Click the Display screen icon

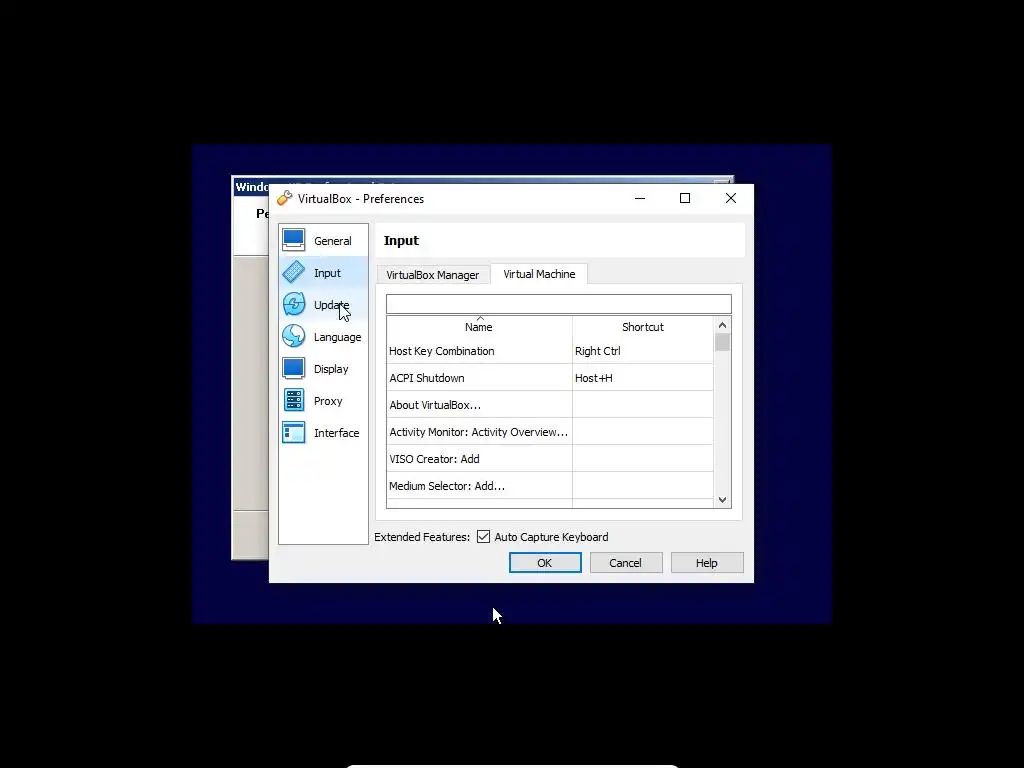click(x=293, y=368)
